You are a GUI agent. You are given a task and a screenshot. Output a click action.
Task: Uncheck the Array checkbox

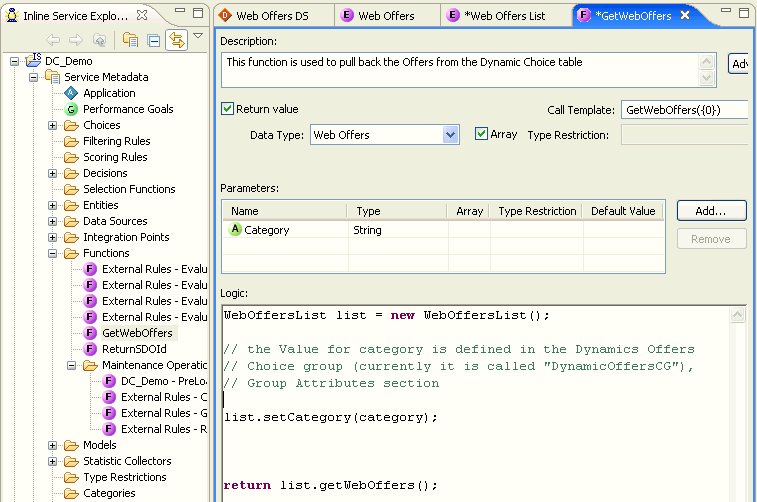point(481,134)
